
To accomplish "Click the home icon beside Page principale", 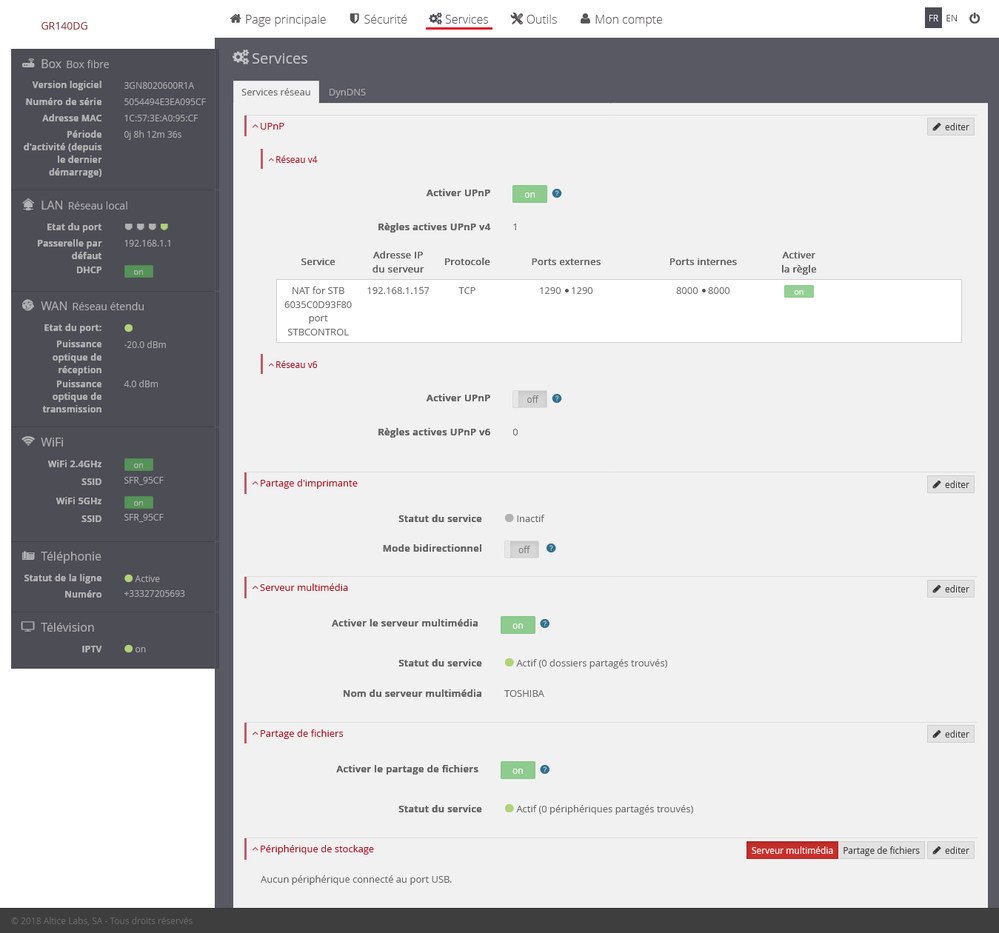I will pyautogui.click(x=238, y=18).
